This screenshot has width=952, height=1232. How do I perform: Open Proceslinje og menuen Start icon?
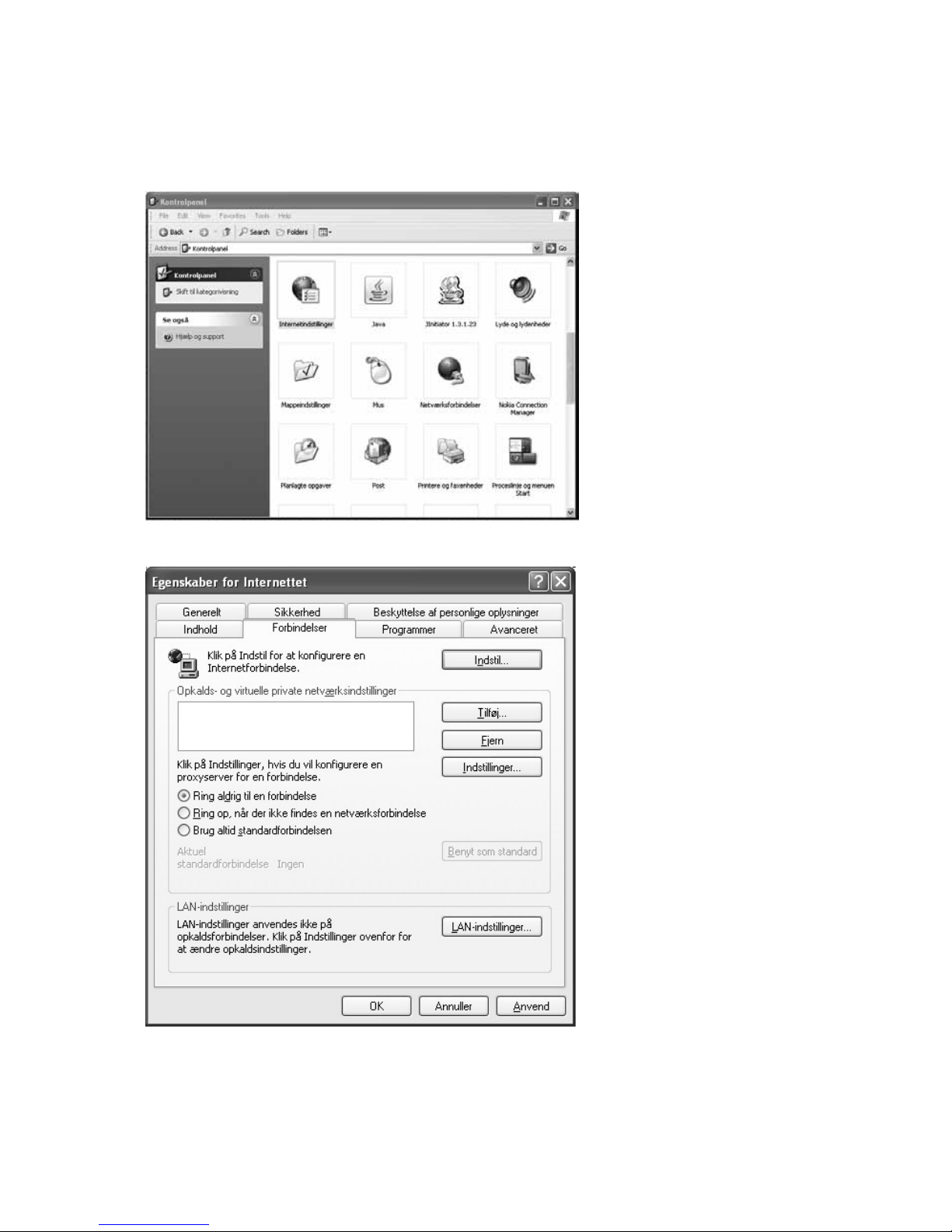523,460
